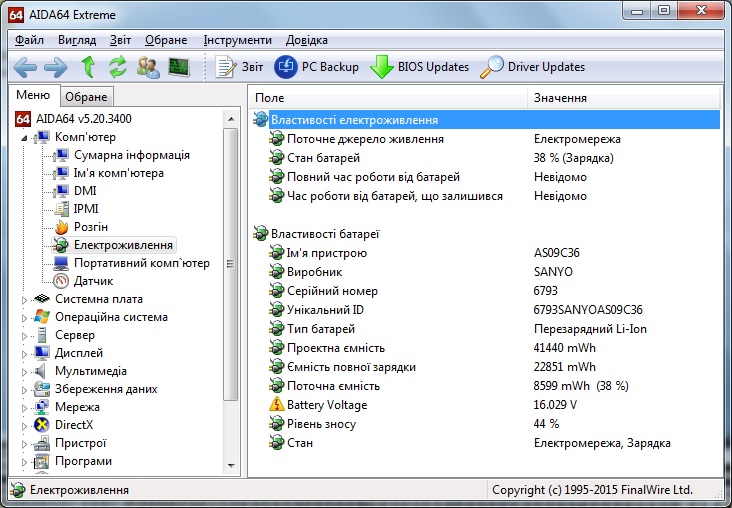Click the Forward navigation arrow icon
The width and height of the screenshot is (732, 508).
[x=56, y=68]
